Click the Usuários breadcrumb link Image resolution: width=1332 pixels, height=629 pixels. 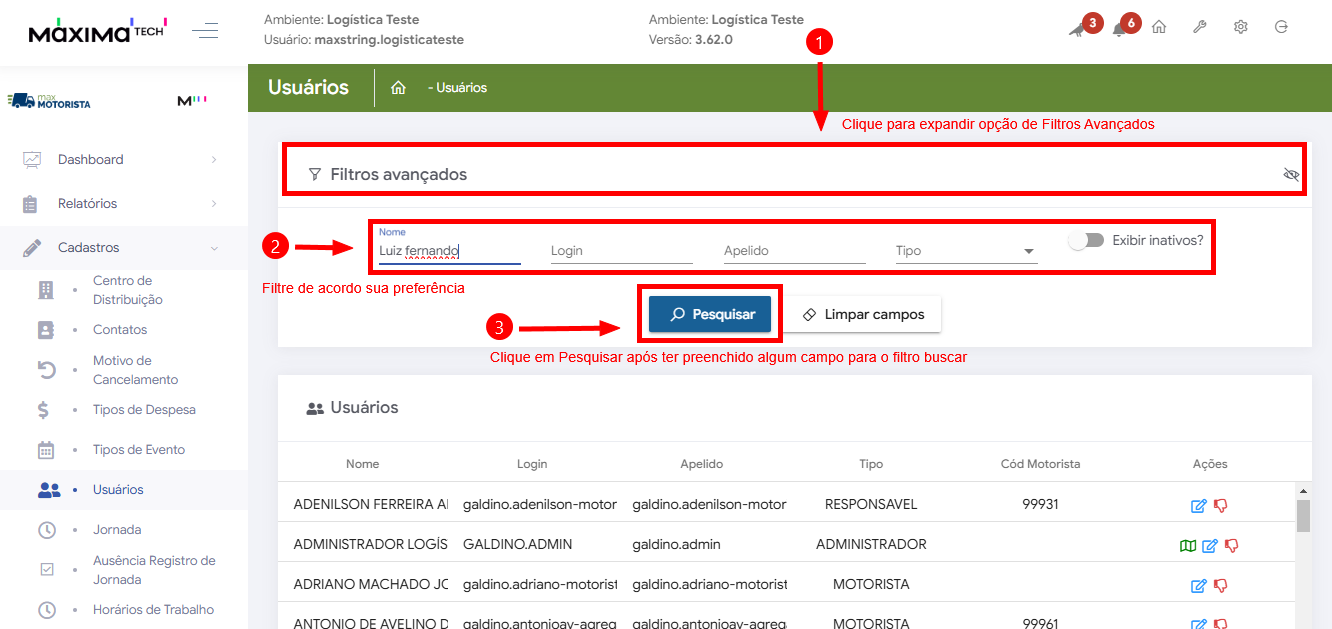point(461,88)
